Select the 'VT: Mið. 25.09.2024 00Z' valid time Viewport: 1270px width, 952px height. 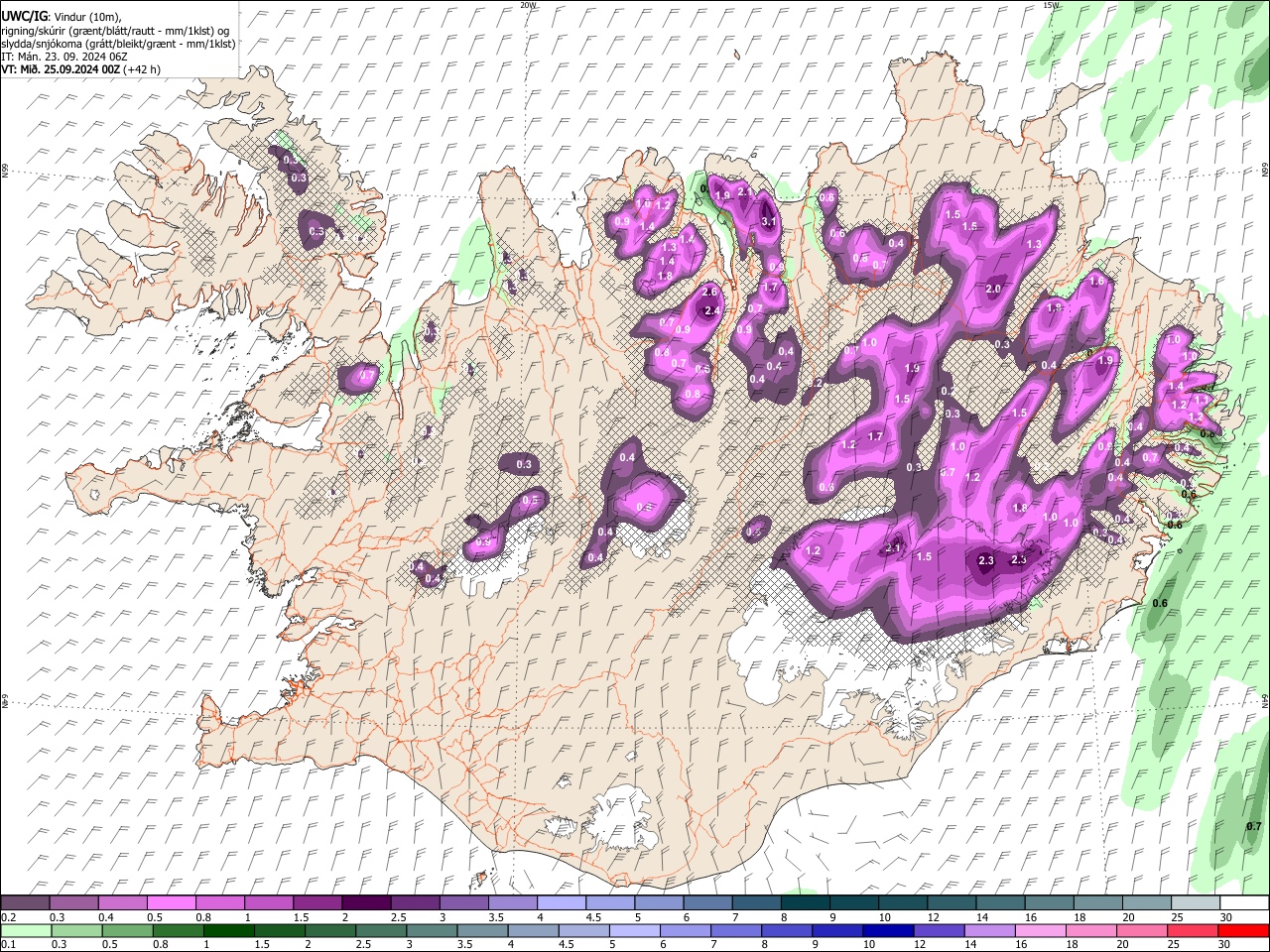[61, 69]
